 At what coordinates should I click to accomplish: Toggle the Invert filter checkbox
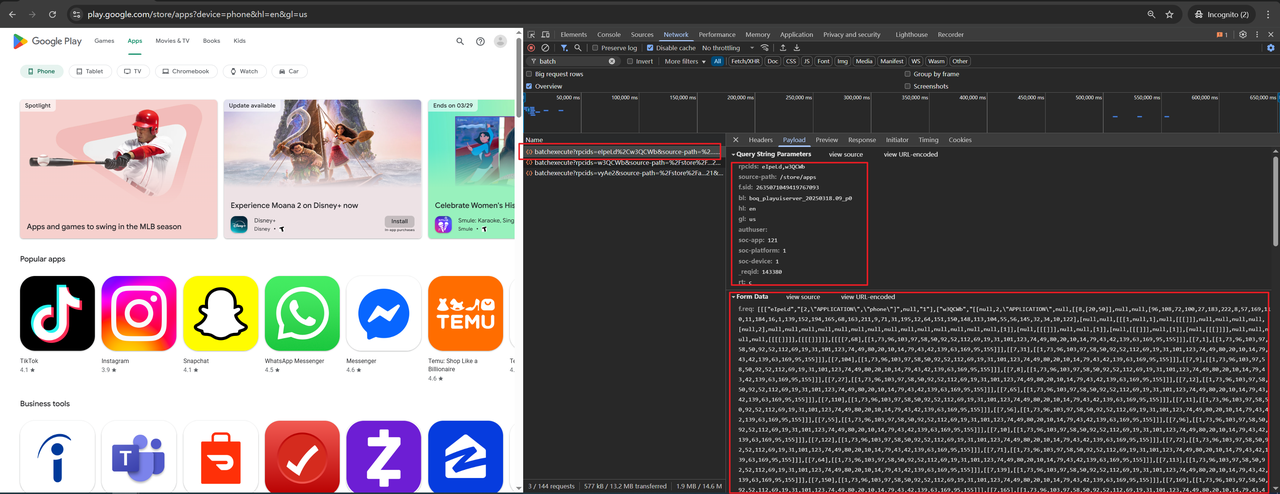coord(630,61)
